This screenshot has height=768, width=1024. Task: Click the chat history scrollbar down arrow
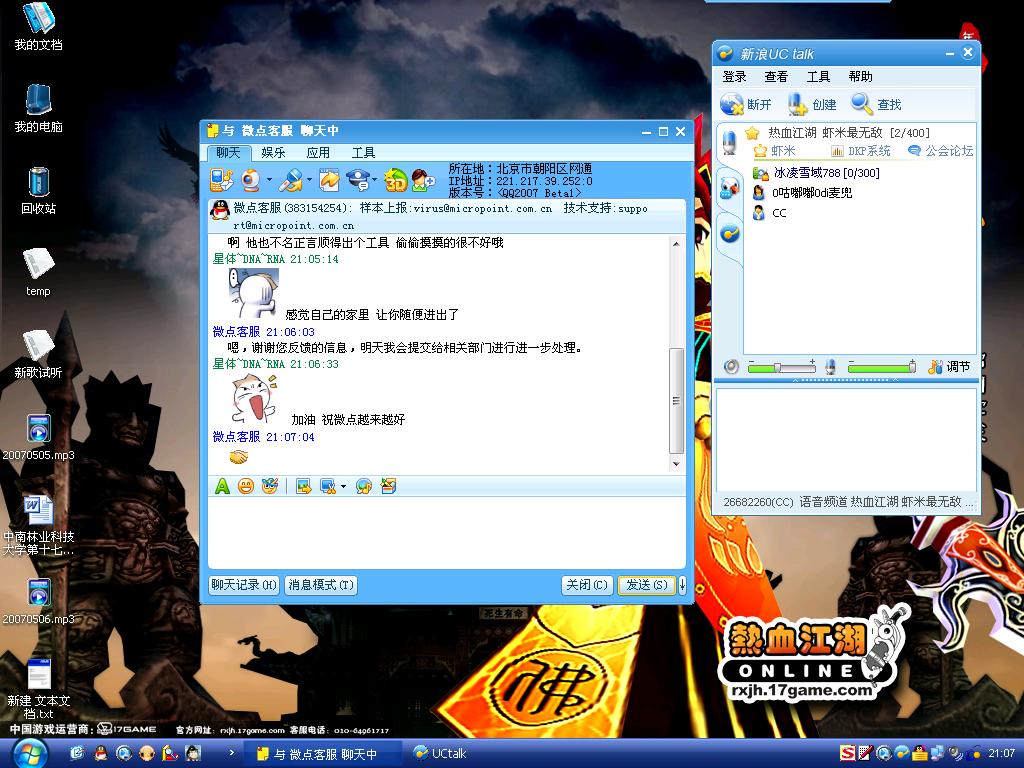[676, 464]
